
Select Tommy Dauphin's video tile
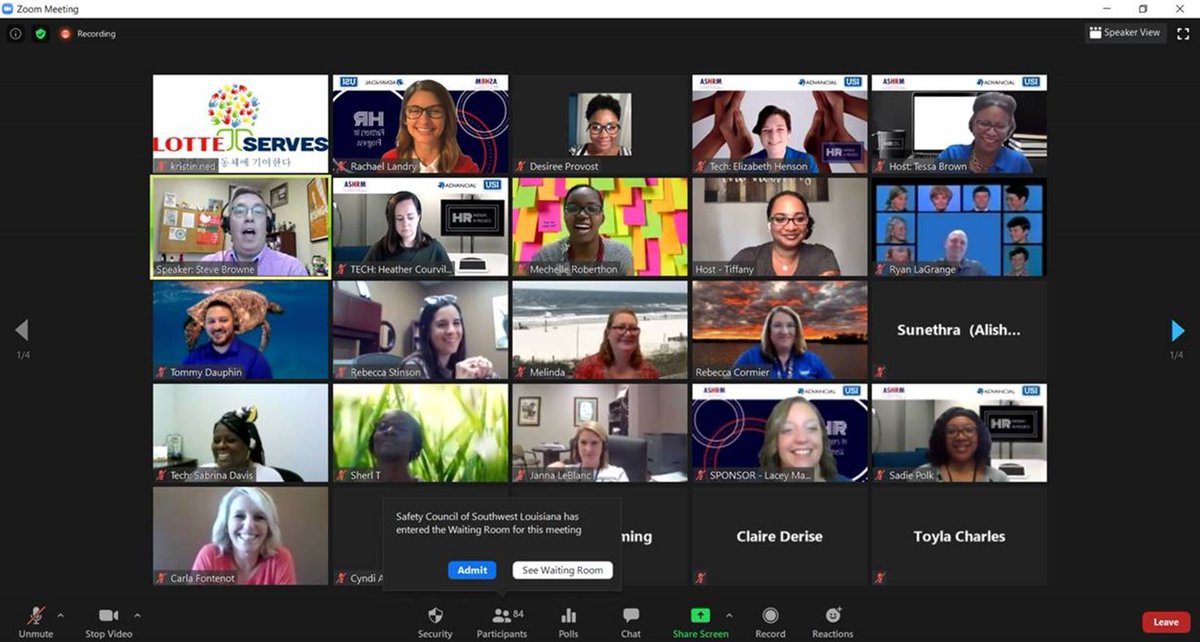[x=240, y=330]
